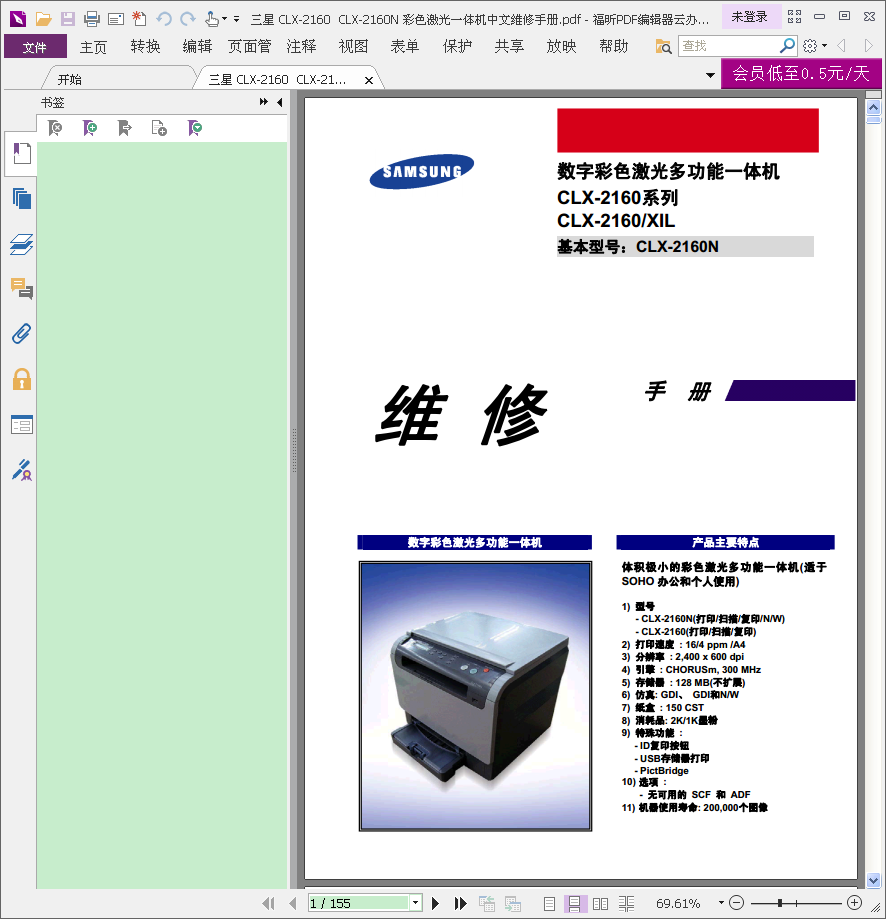Image resolution: width=886 pixels, height=919 pixels.
Task: Select continuous page view mode
Action: (574, 904)
